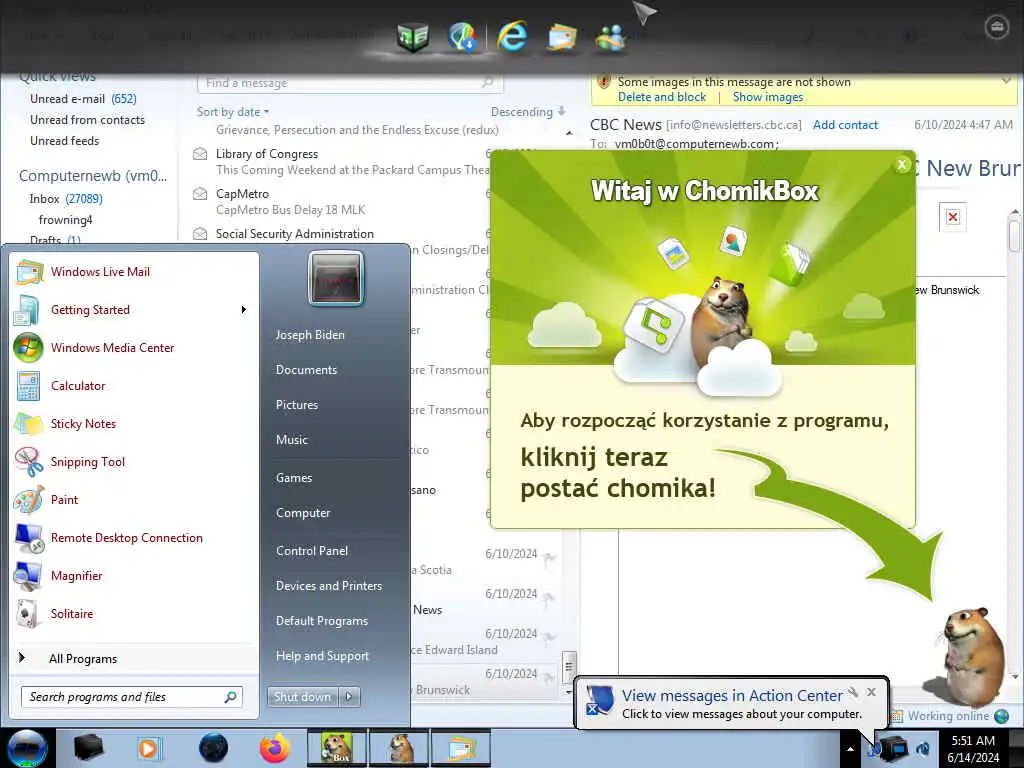Click Delete and block link
Image resolution: width=1024 pixels, height=768 pixels.
coord(662,97)
